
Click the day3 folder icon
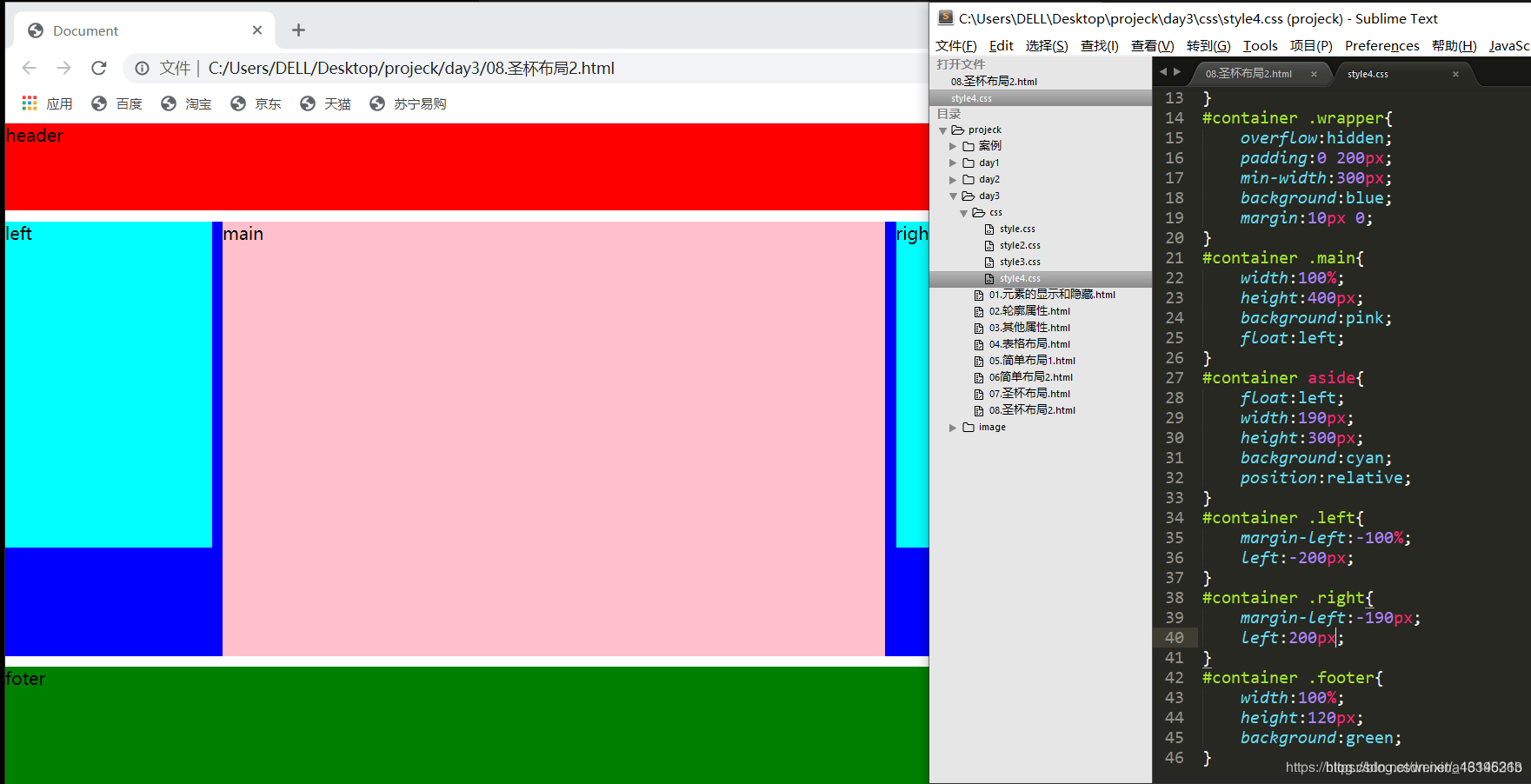(x=968, y=196)
